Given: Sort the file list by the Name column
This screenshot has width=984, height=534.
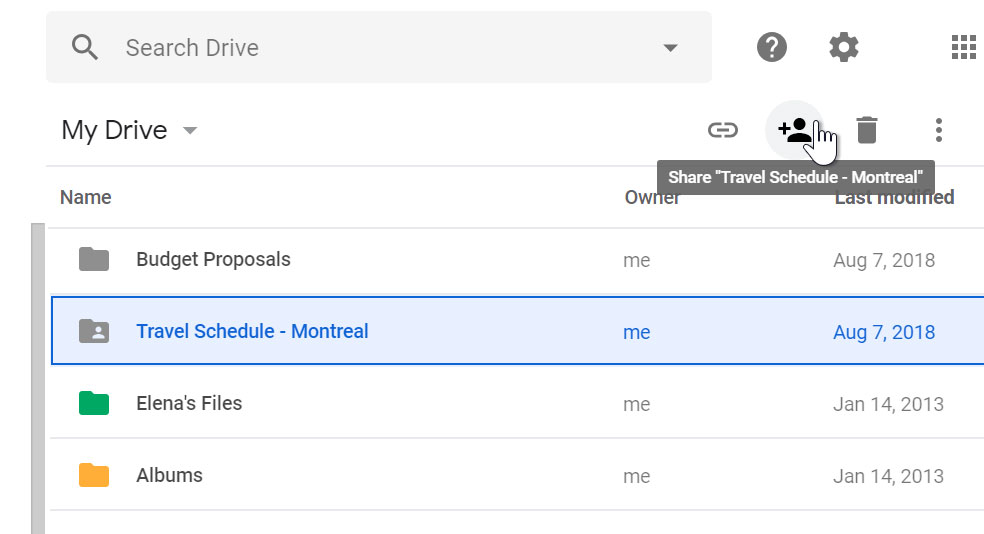Looking at the screenshot, I should 86,197.
